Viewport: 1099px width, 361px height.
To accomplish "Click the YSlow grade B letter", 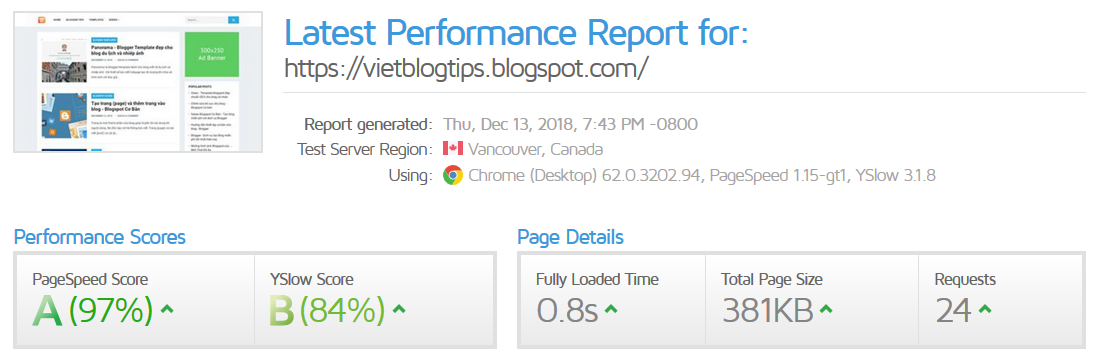I will pyautogui.click(x=282, y=311).
